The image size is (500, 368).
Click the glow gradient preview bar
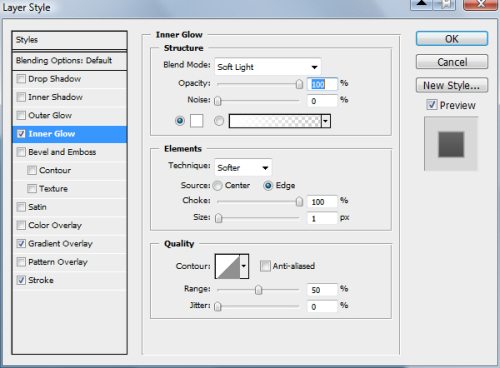coord(275,121)
